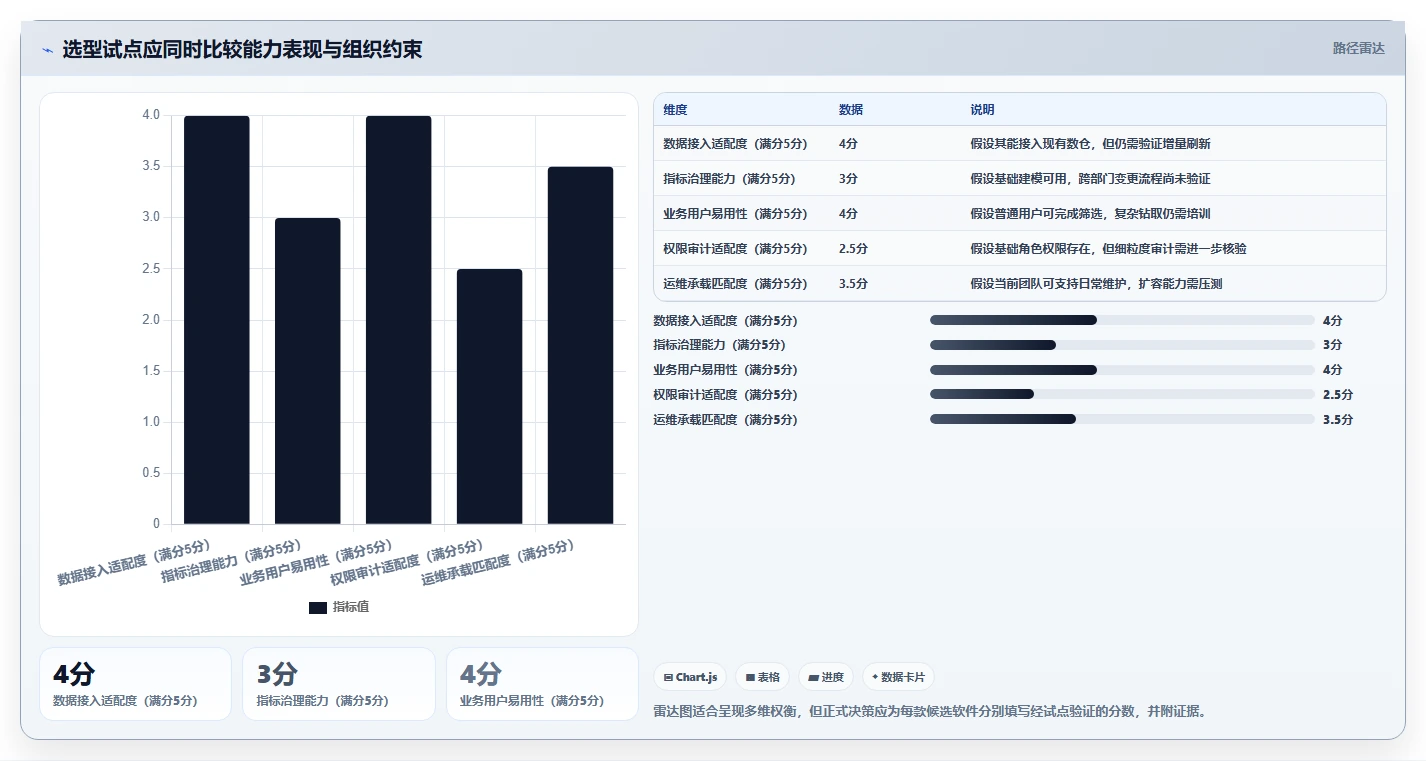The width and height of the screenshot is (1426, 761).
Task: Open the 4分 数据接入适配度 data card
Action: (135, 684)
